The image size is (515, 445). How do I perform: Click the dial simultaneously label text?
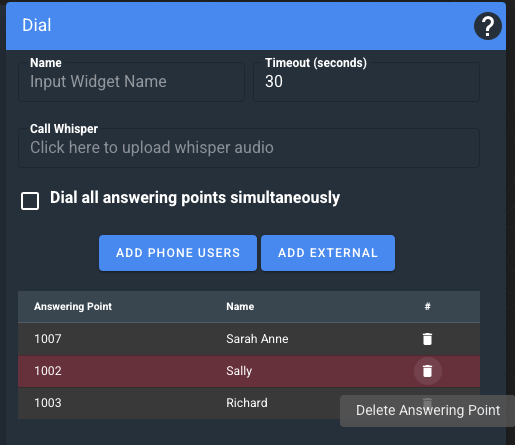pos(195,198)
